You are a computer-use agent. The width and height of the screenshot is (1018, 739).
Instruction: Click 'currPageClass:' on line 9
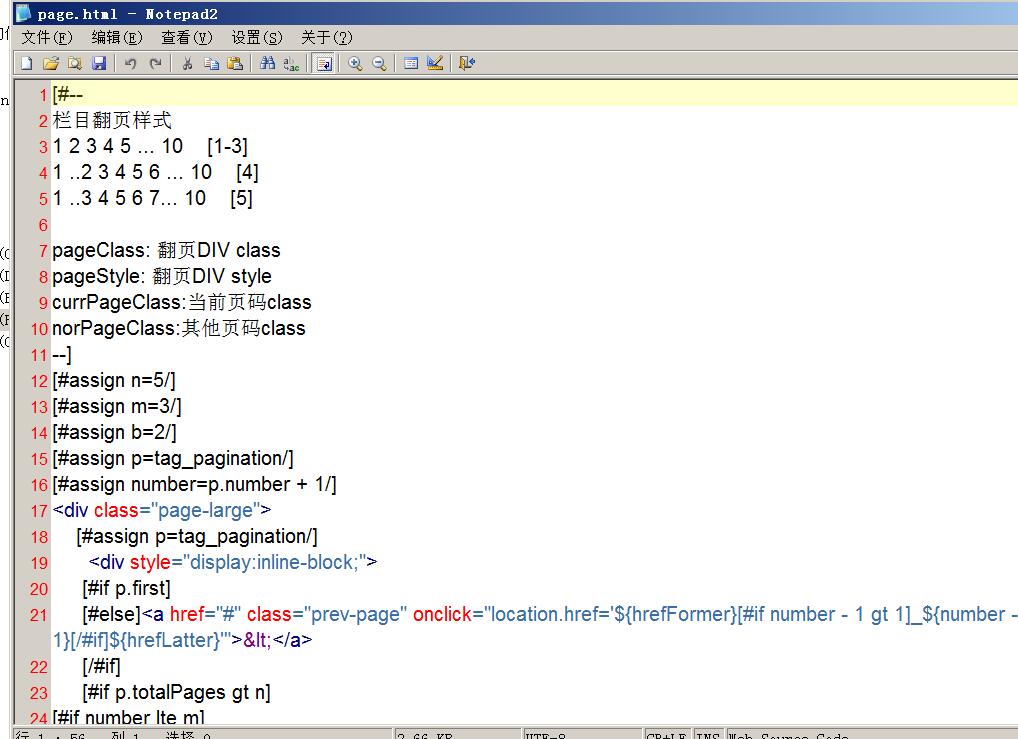click(119, 303)
